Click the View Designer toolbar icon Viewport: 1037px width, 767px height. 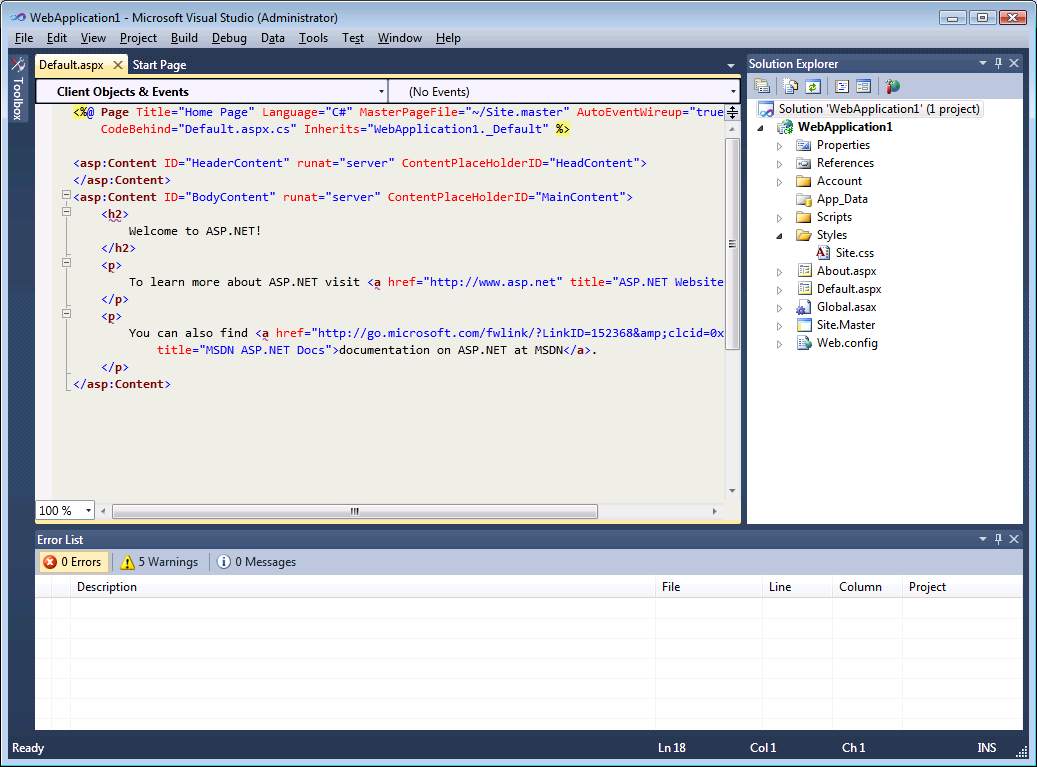[x=863, y=87]
